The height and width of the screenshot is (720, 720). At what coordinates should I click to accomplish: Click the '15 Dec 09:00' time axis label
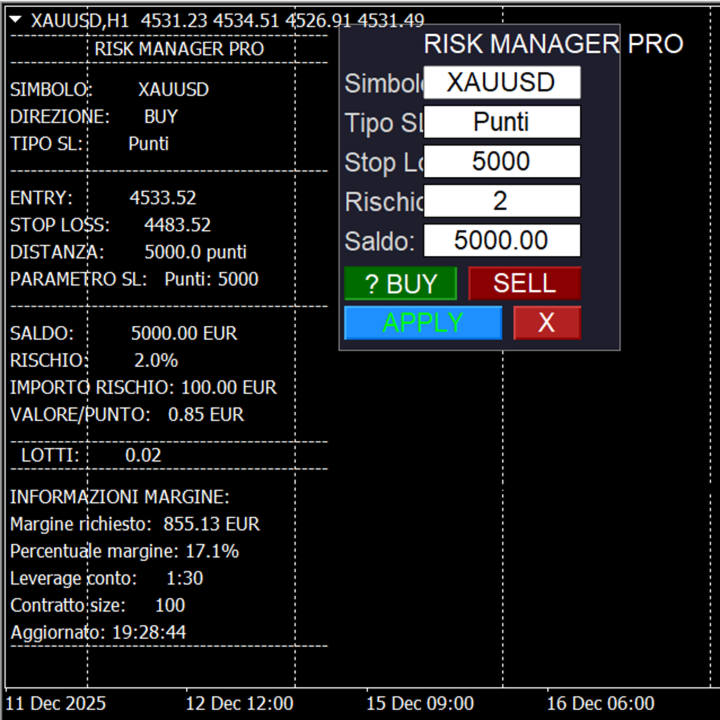(420, 703)
